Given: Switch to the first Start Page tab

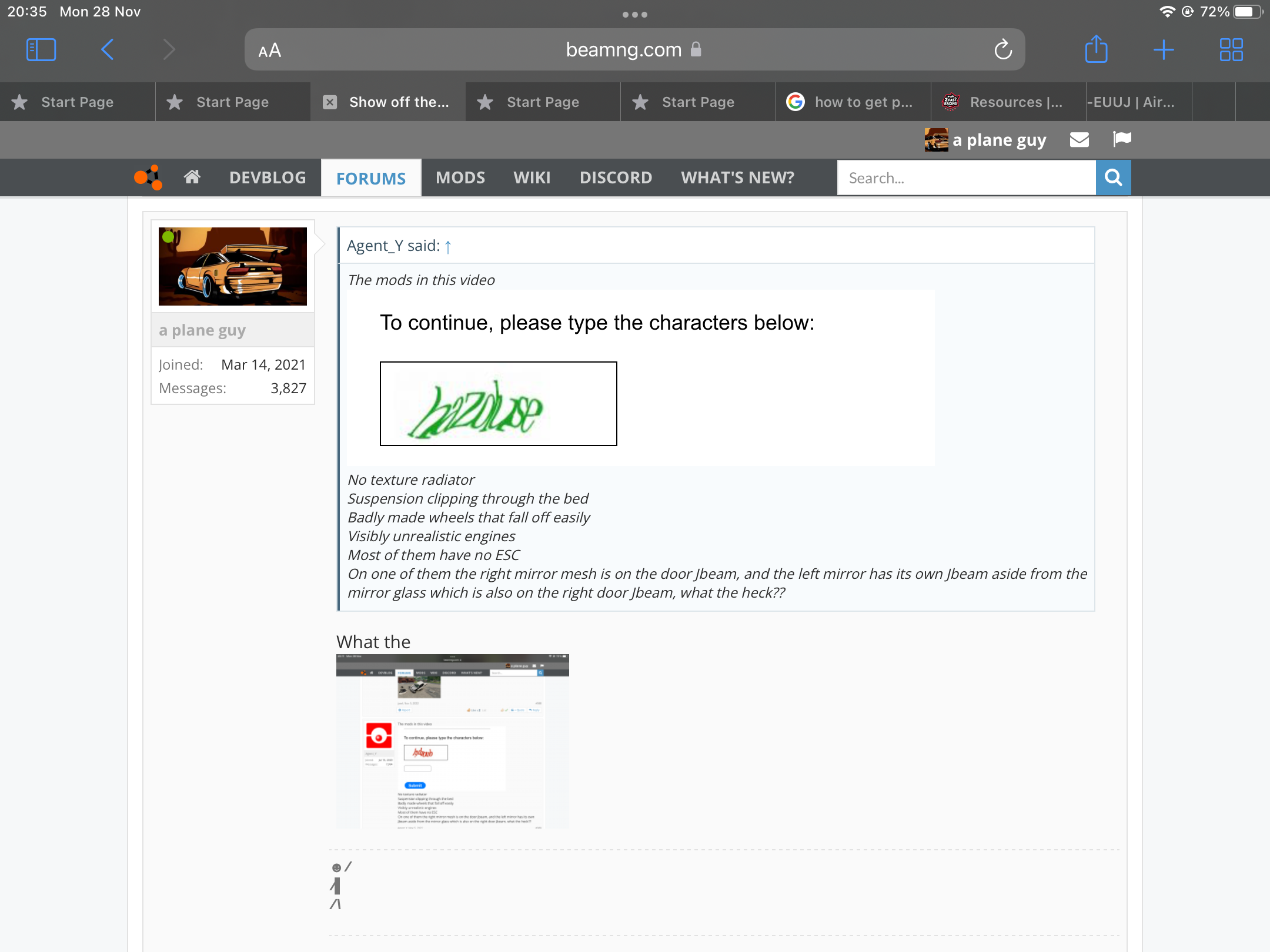Looking at the screenshot, I should tap(78, 102).
